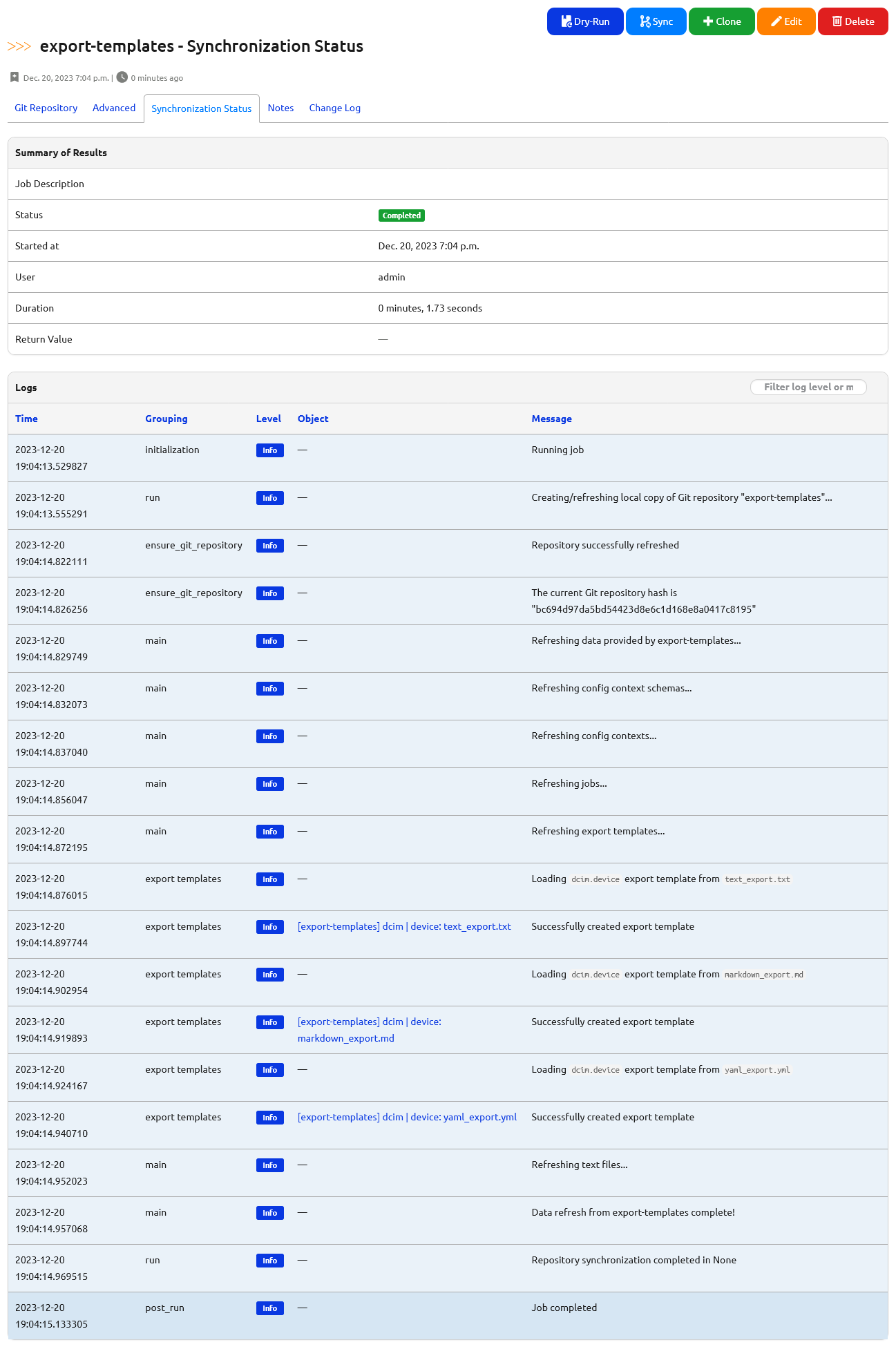Focus the Filter log level input

tap(808, 387)
